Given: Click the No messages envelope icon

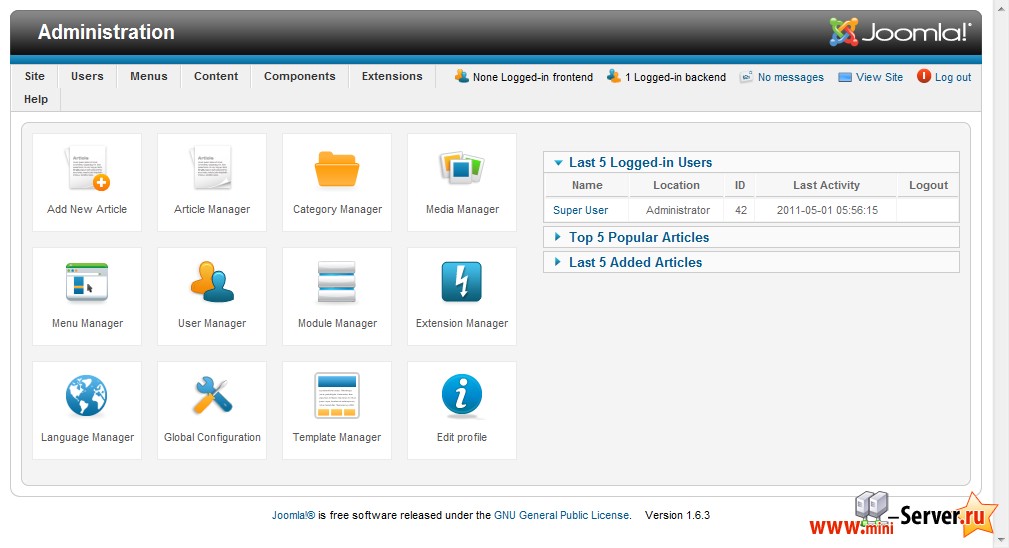Looking at the screenshot, I should (x=746, y=77).
